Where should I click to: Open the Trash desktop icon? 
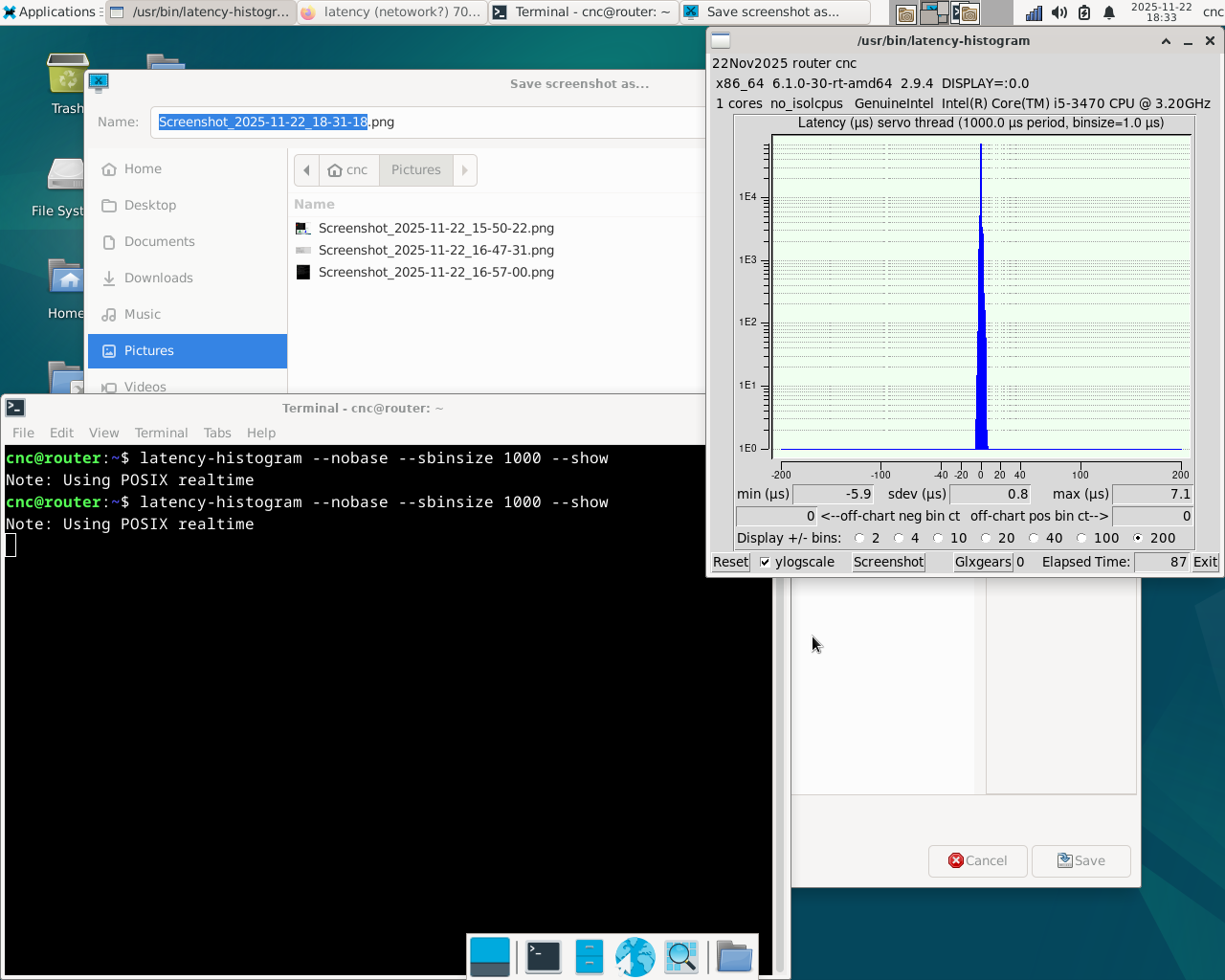tap(67, 77)
